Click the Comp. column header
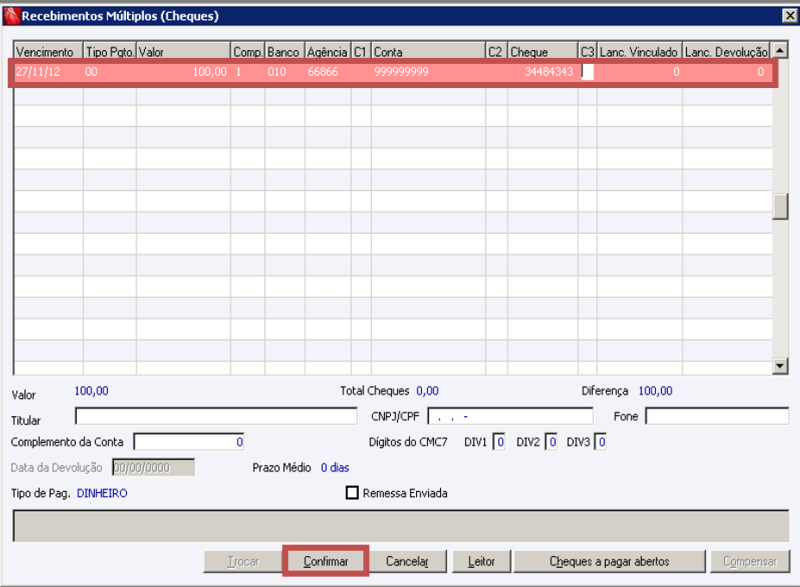This screenshot has width=800, height=587. [x=247, y=52]
